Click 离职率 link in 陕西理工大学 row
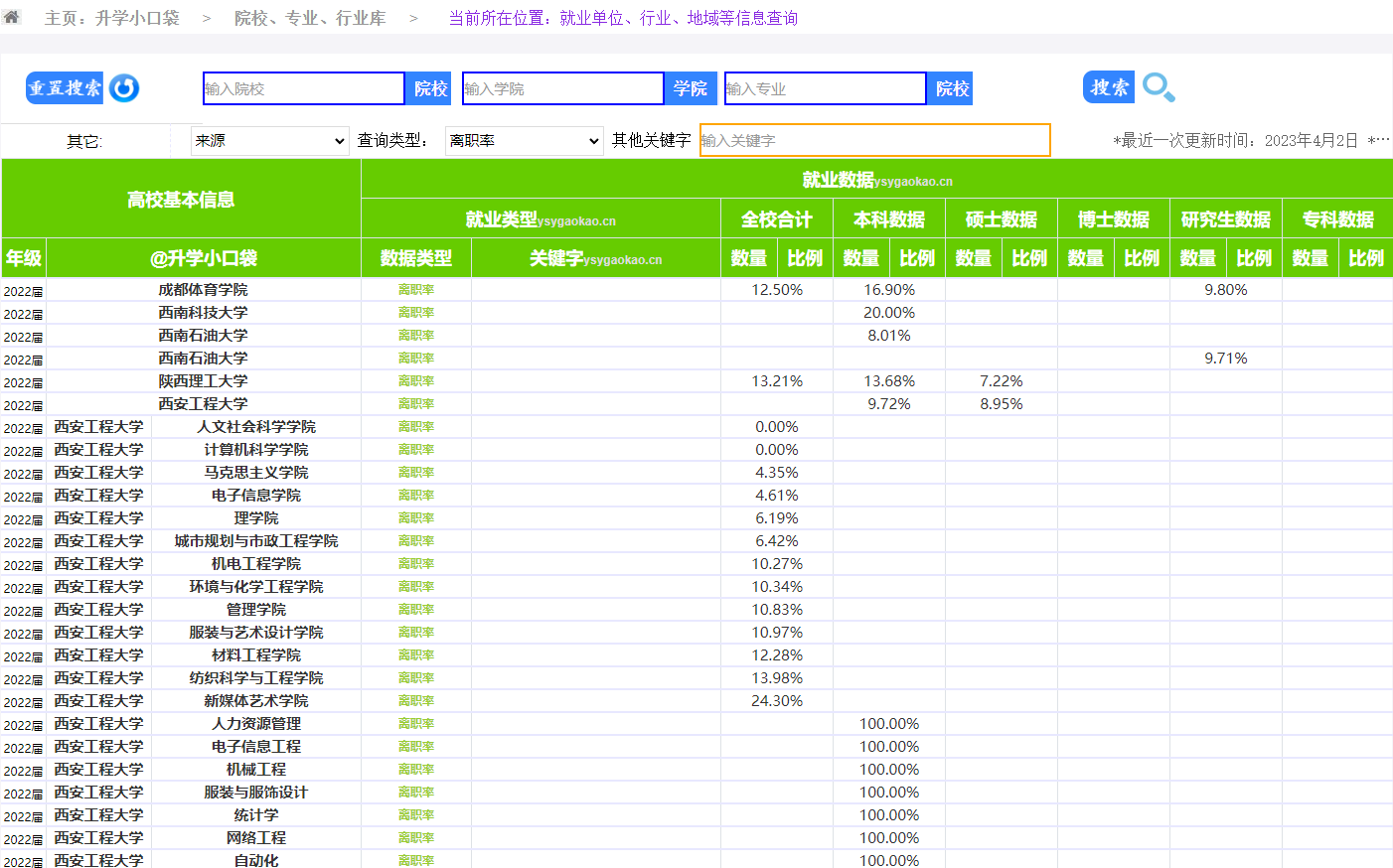The height and width of the screenshot is (868, 1393). (x=415, y=381)
